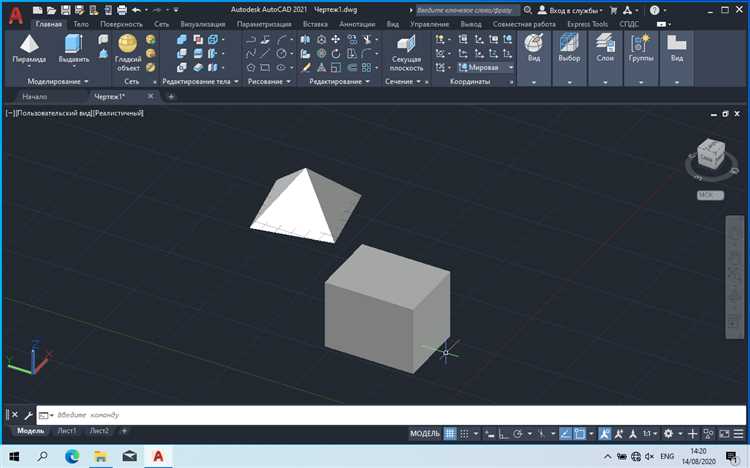Select the Line tool in Рисование panel
Image resolution: width=750 pixels, height=468 pixels.
coord(265,54)
